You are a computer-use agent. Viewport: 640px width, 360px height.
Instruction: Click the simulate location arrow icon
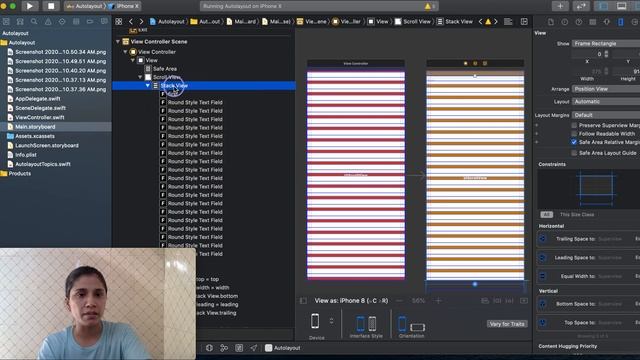(253, 348)
